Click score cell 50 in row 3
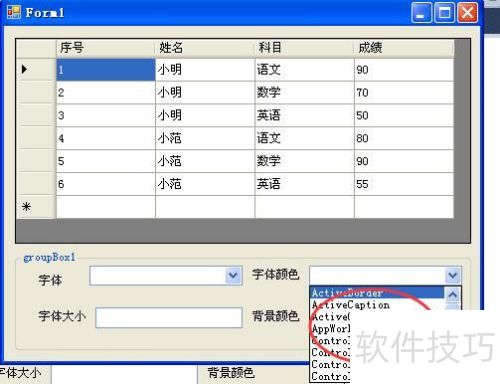Screen dimensions: 500x384 point(404,115)
